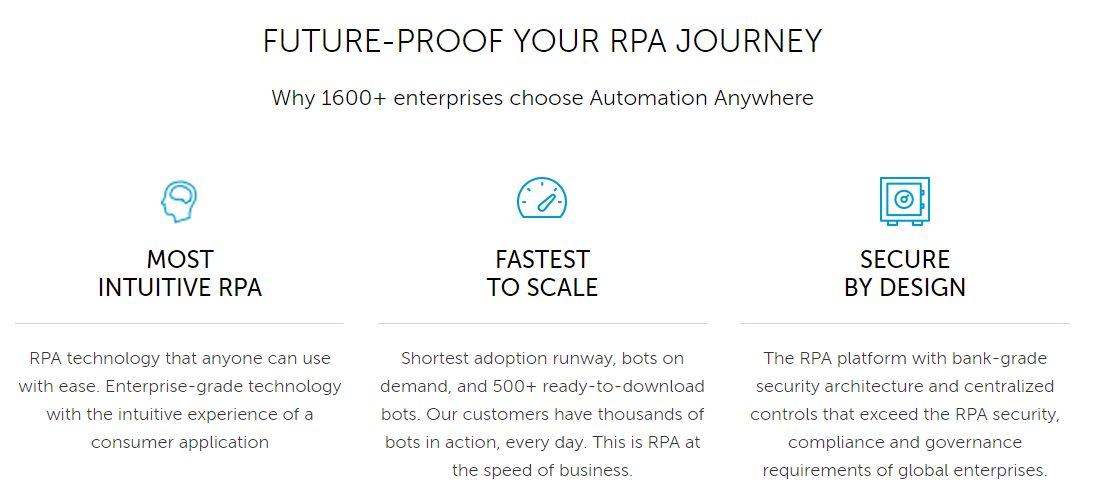
Task: Click the 'consumer application' text line
Action: click(180, 443)
